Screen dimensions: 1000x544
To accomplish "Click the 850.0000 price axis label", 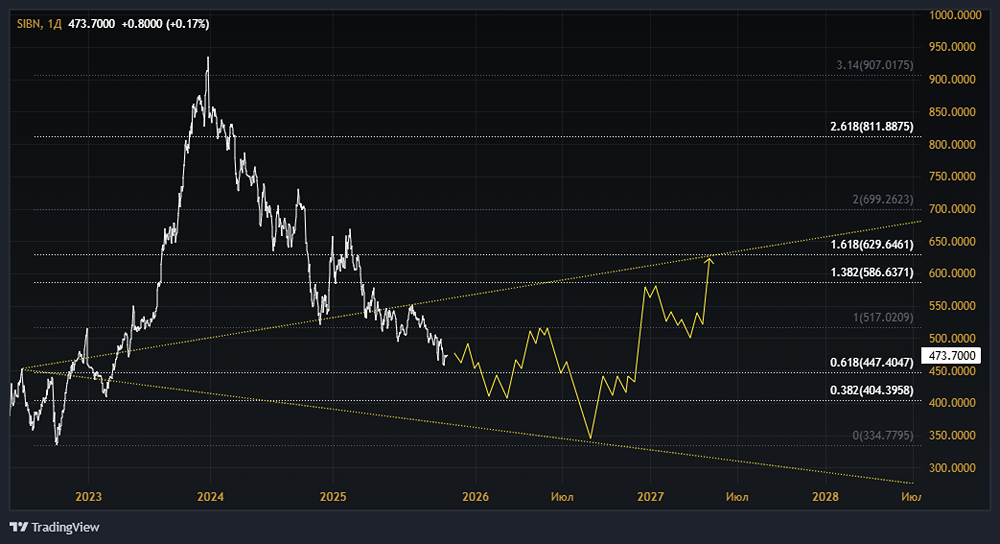I will [x=952, y=112].
